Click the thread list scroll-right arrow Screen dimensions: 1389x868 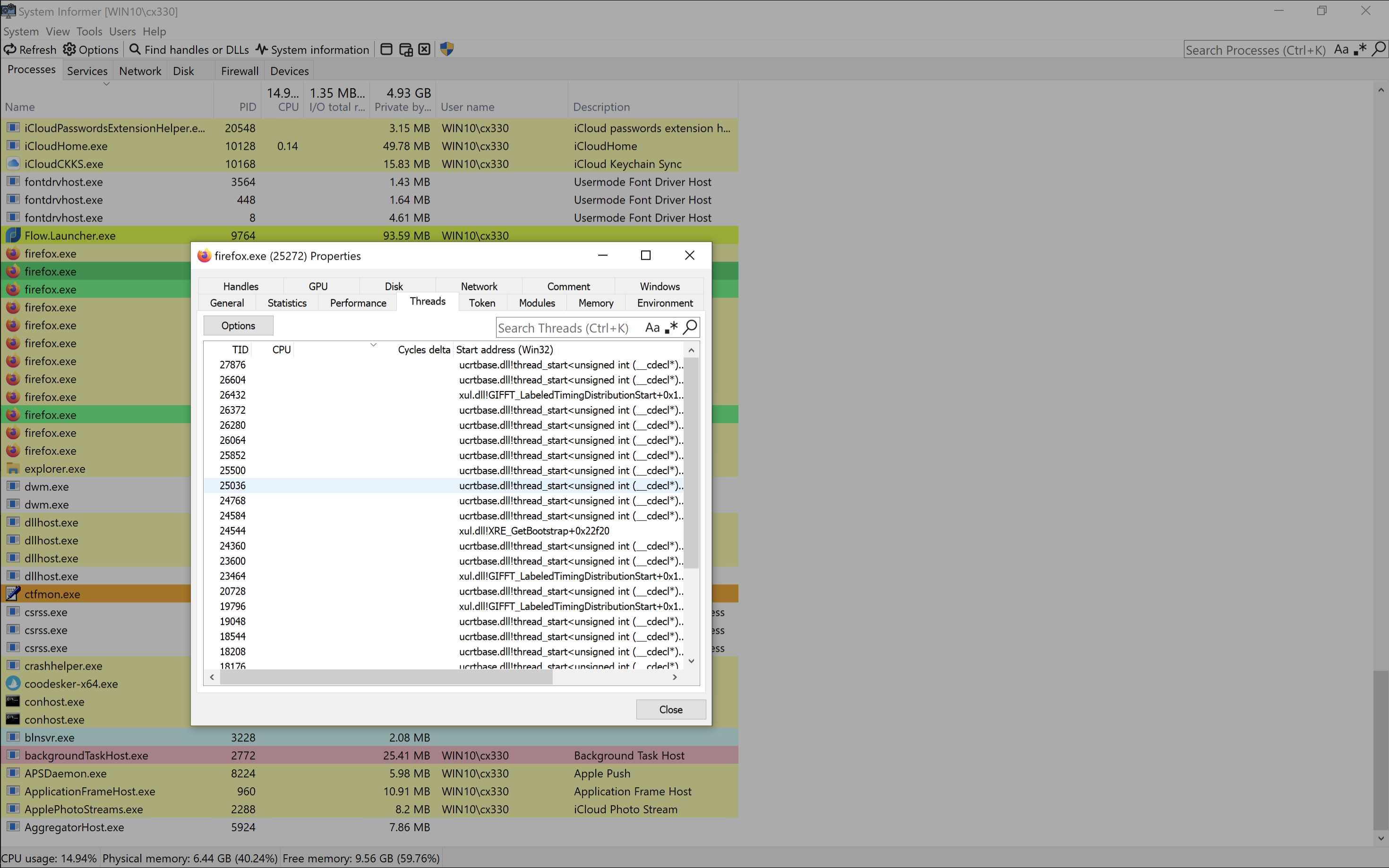click(675, 677)
